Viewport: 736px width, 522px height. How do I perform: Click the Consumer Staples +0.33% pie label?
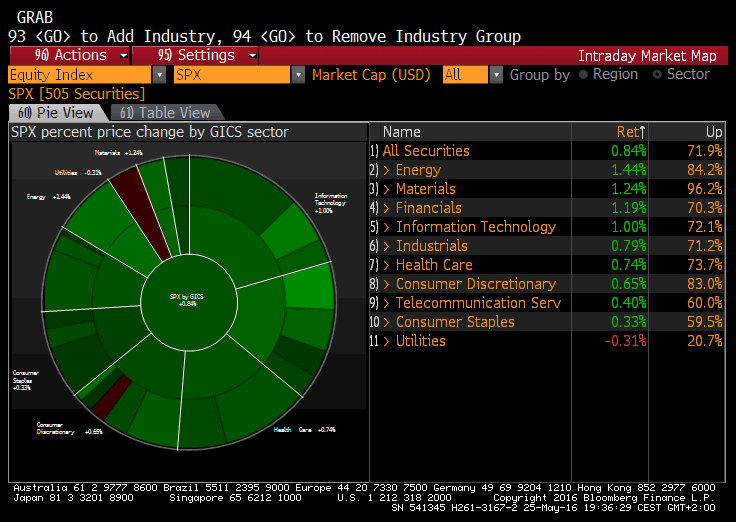(26, 380)
